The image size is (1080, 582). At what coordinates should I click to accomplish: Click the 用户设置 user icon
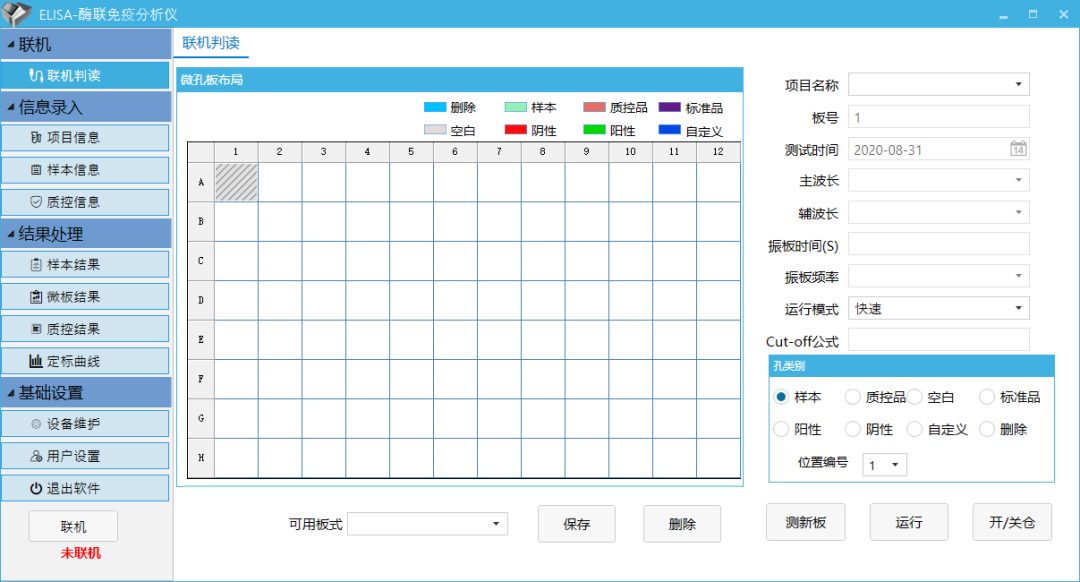coord(37,456)
